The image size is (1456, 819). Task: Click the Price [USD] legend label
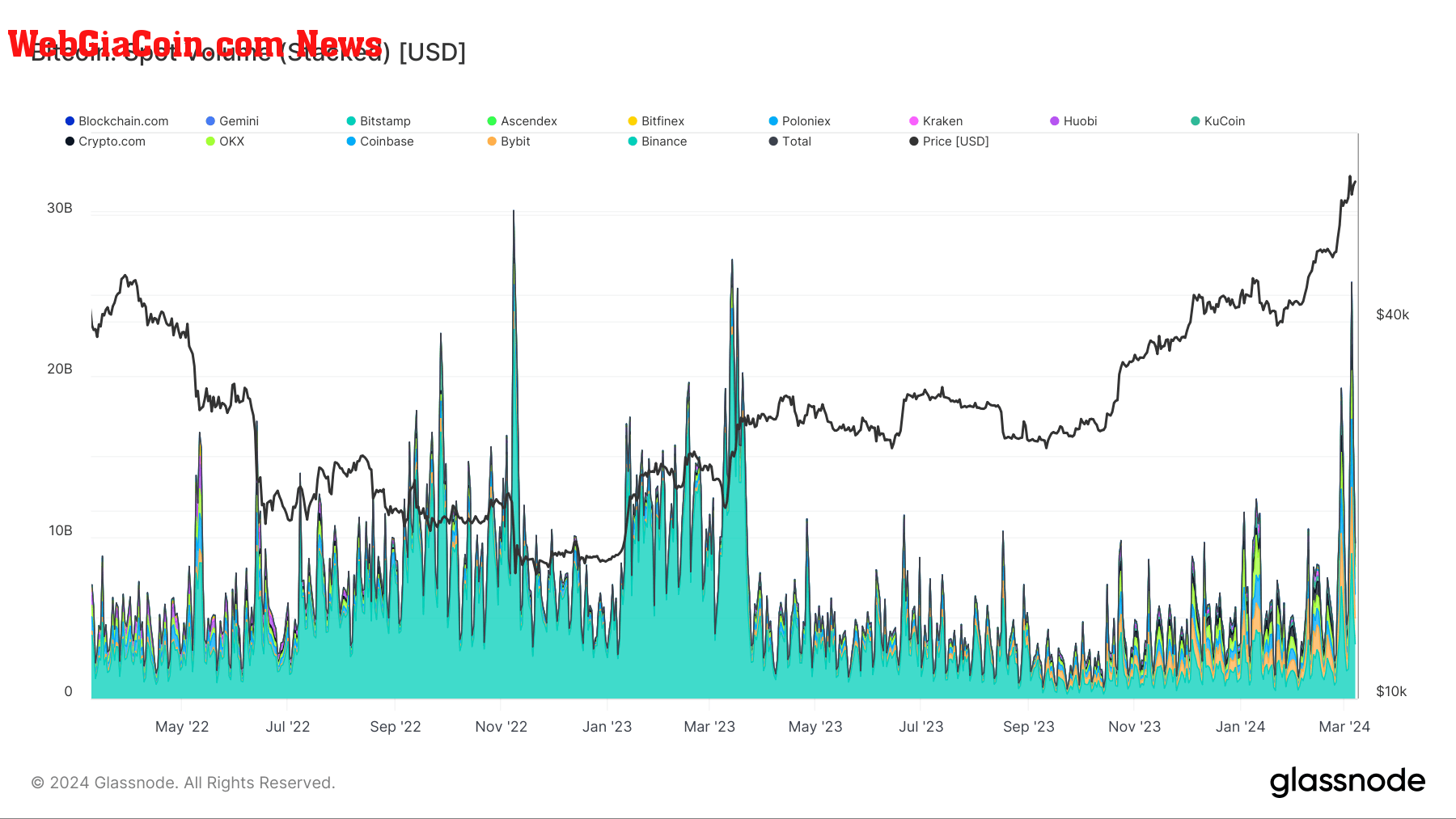pyautogui.click(x=955, y=141)
